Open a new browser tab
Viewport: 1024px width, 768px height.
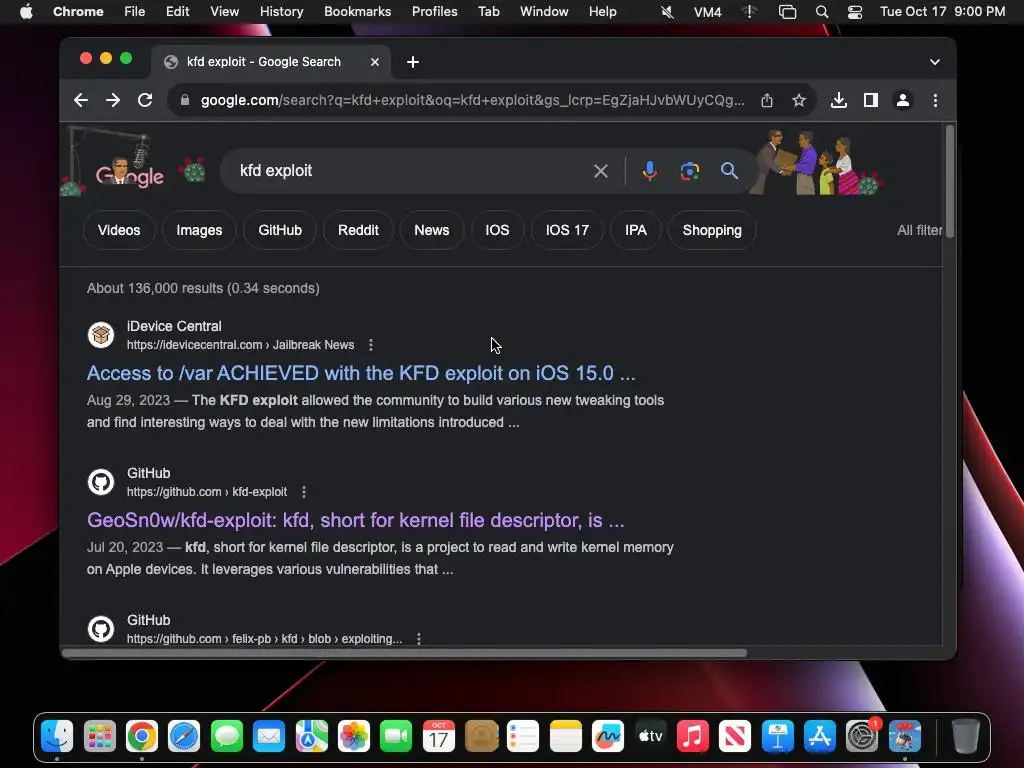point(413,61)
